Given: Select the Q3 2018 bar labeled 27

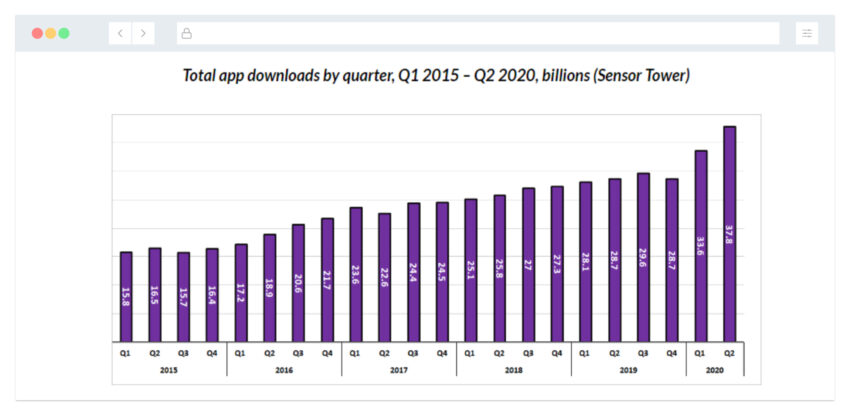Looking at the screenshot, I should click(528, 264).
